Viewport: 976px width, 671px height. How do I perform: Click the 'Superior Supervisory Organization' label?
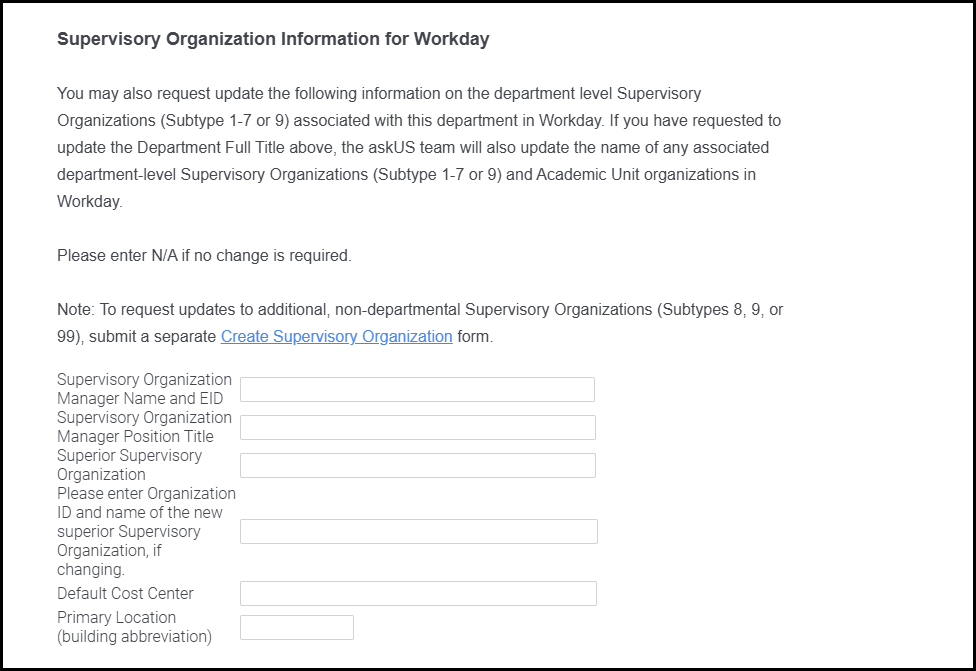pos(129,465)
